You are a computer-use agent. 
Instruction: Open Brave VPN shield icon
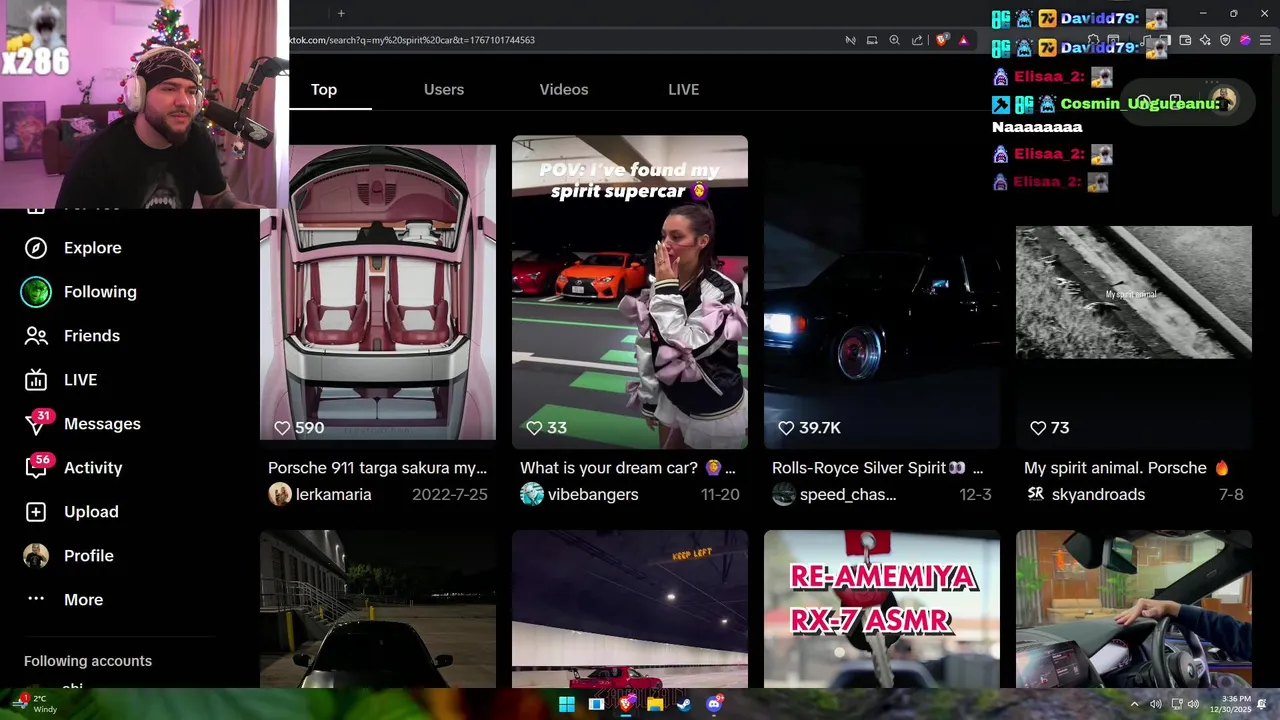pyautogui.click(x=1225, y=40)
